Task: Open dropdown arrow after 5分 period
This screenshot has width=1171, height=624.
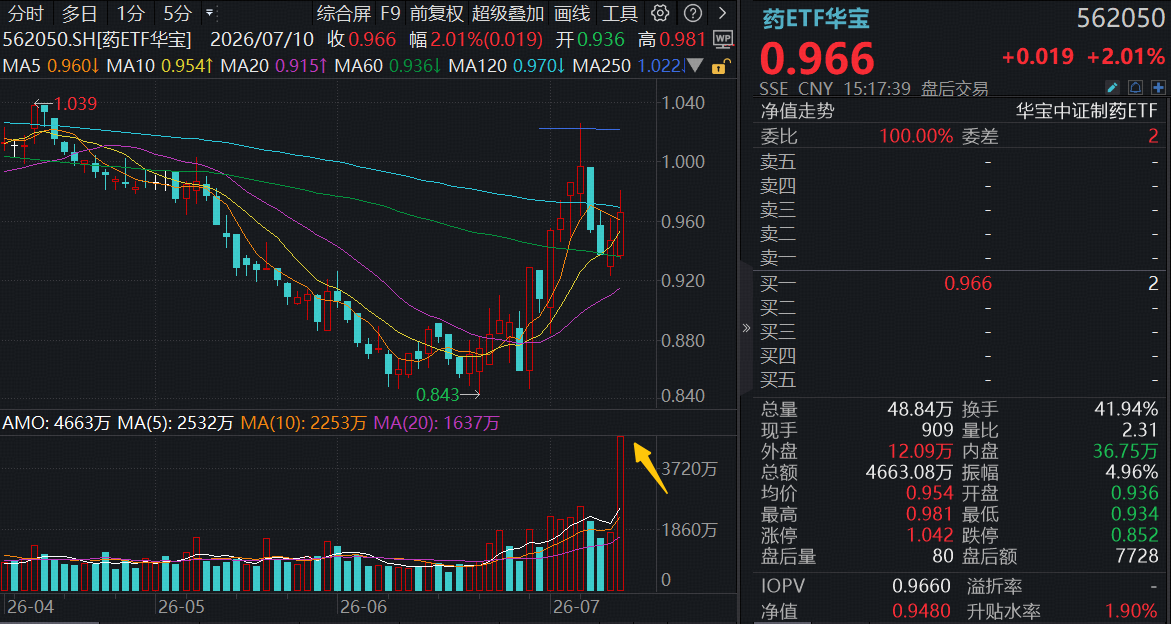Action: point(208,13)
